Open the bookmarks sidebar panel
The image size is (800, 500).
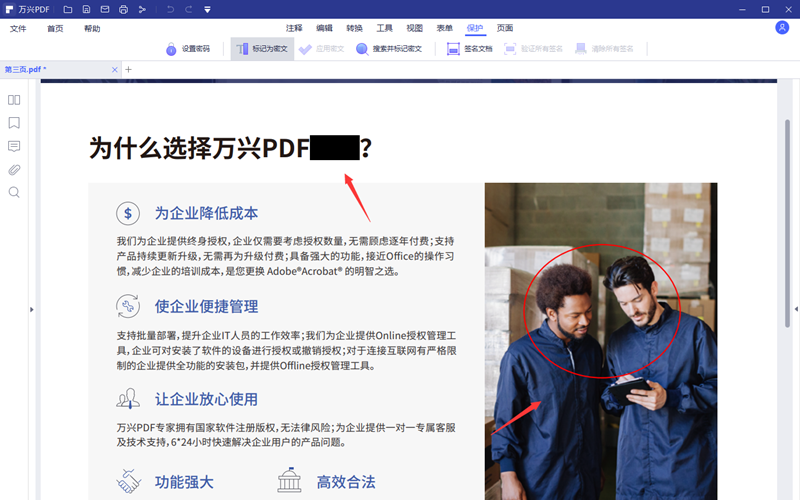pyautogui.click(x=14, y=123)
